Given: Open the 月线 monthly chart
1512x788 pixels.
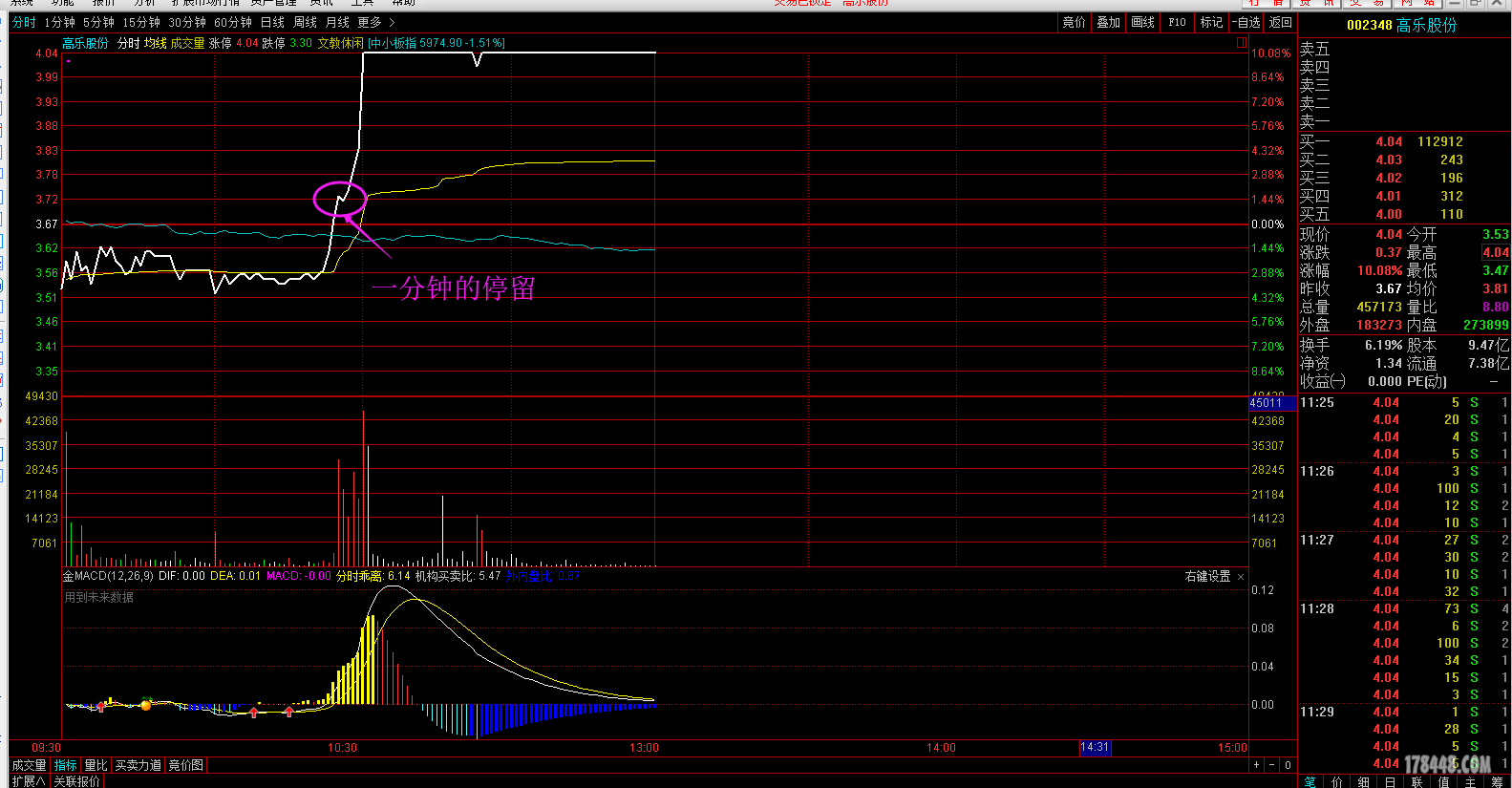Looking at the screenshot, I should pos(338,22).
